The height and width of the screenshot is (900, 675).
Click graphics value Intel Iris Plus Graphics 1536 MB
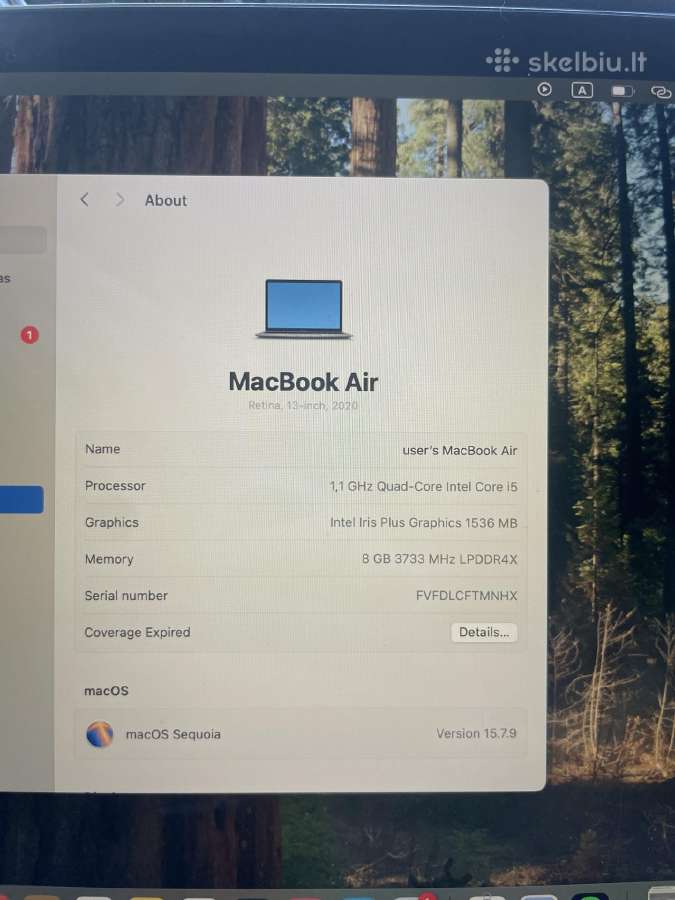pos(424,523)
